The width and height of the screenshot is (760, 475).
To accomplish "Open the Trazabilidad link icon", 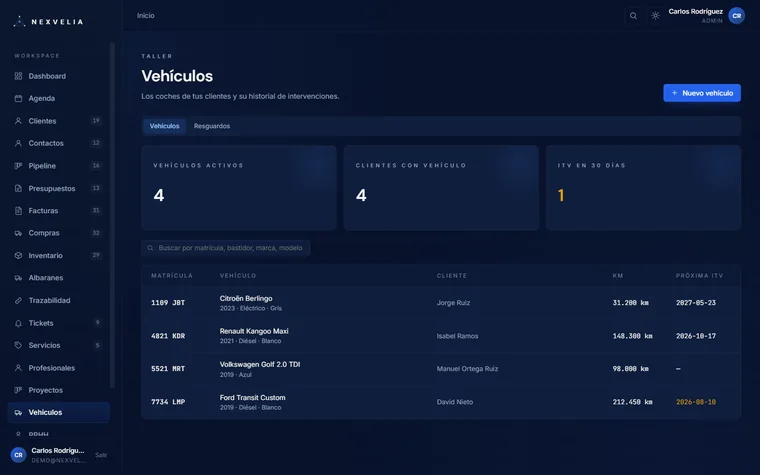I will point(18,301).
